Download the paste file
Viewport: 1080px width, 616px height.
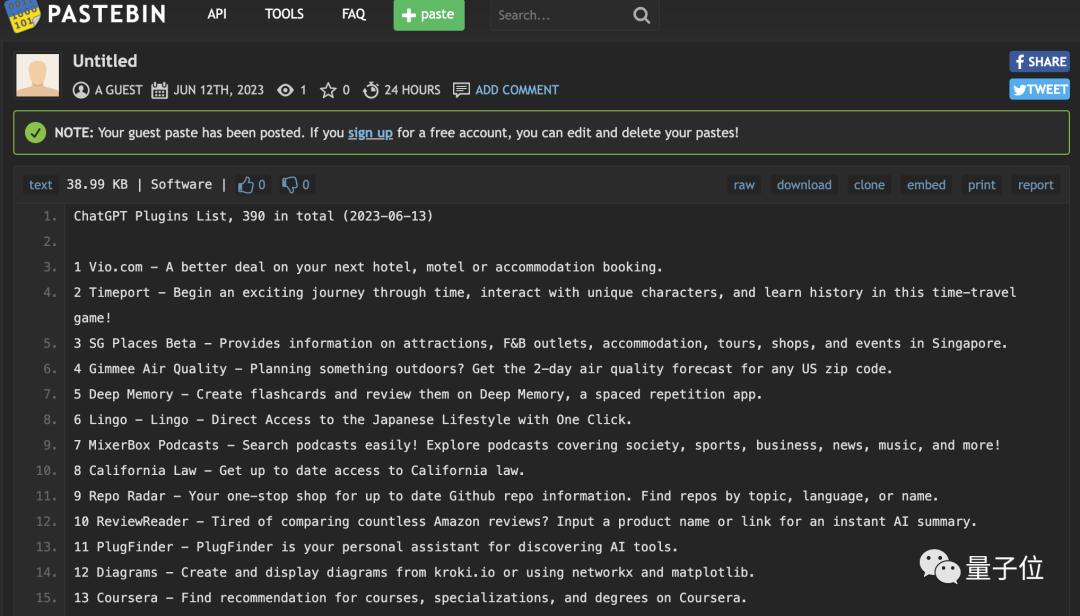tap(804, 185)
